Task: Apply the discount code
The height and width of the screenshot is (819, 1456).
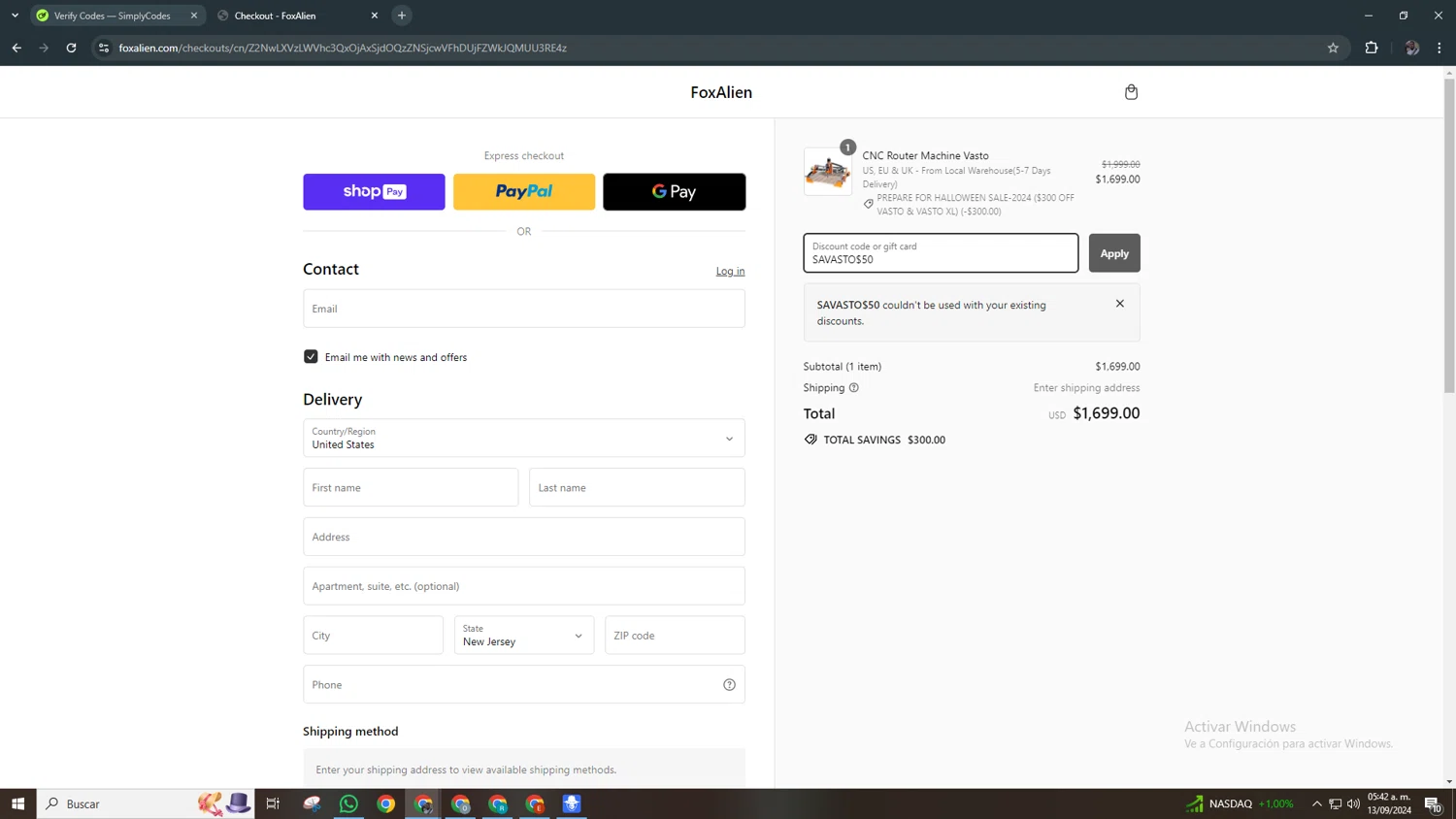Action: (x=1114, y=253)
